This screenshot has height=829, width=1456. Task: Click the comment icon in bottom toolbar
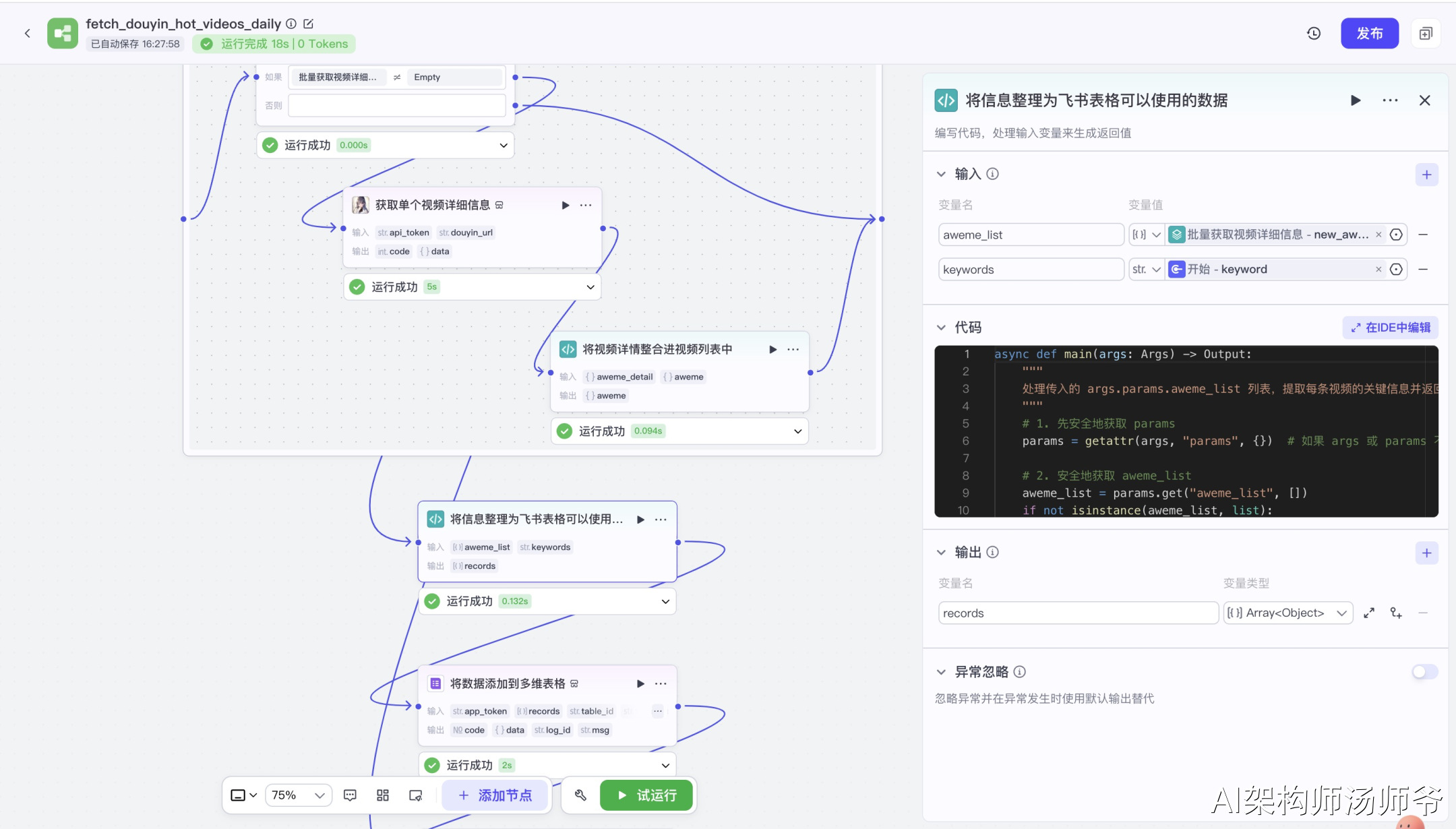point(350,795)
